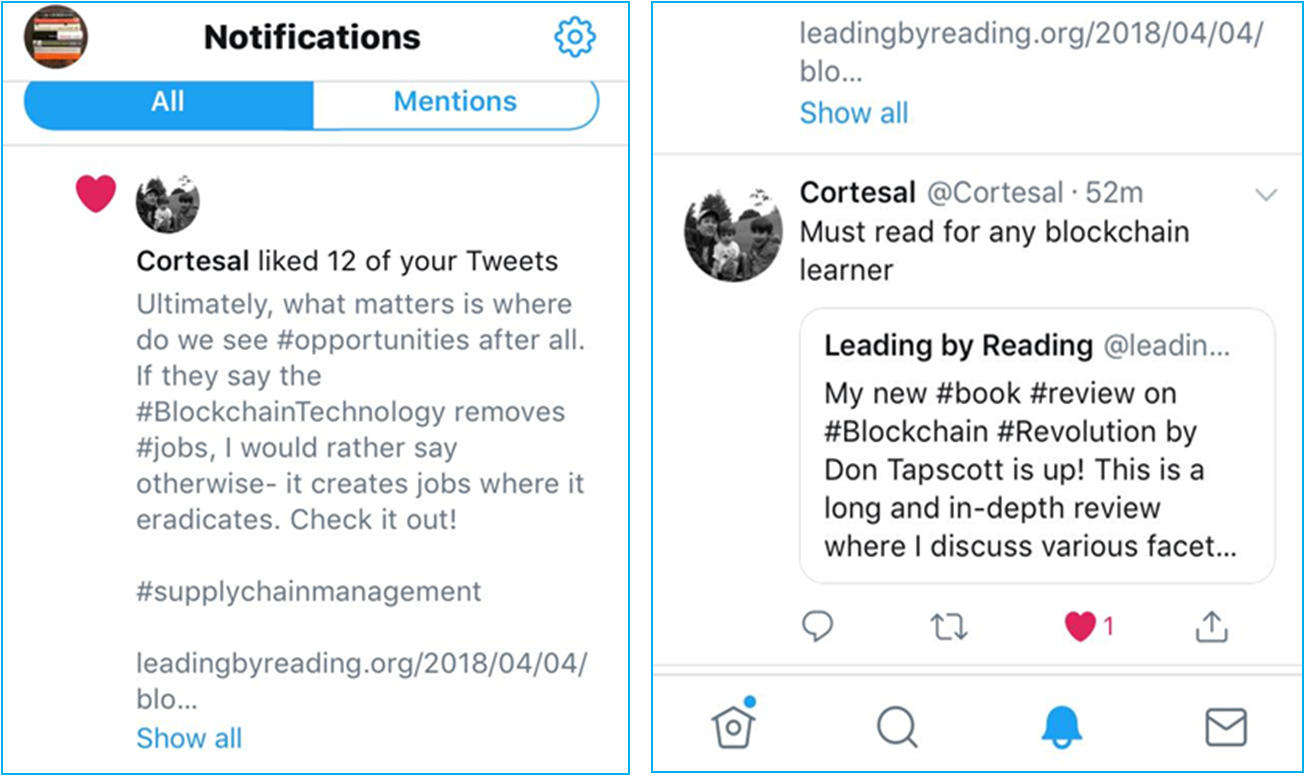
Task: Tap the profile avatar in Notifications header
Action: coord(56,37)
